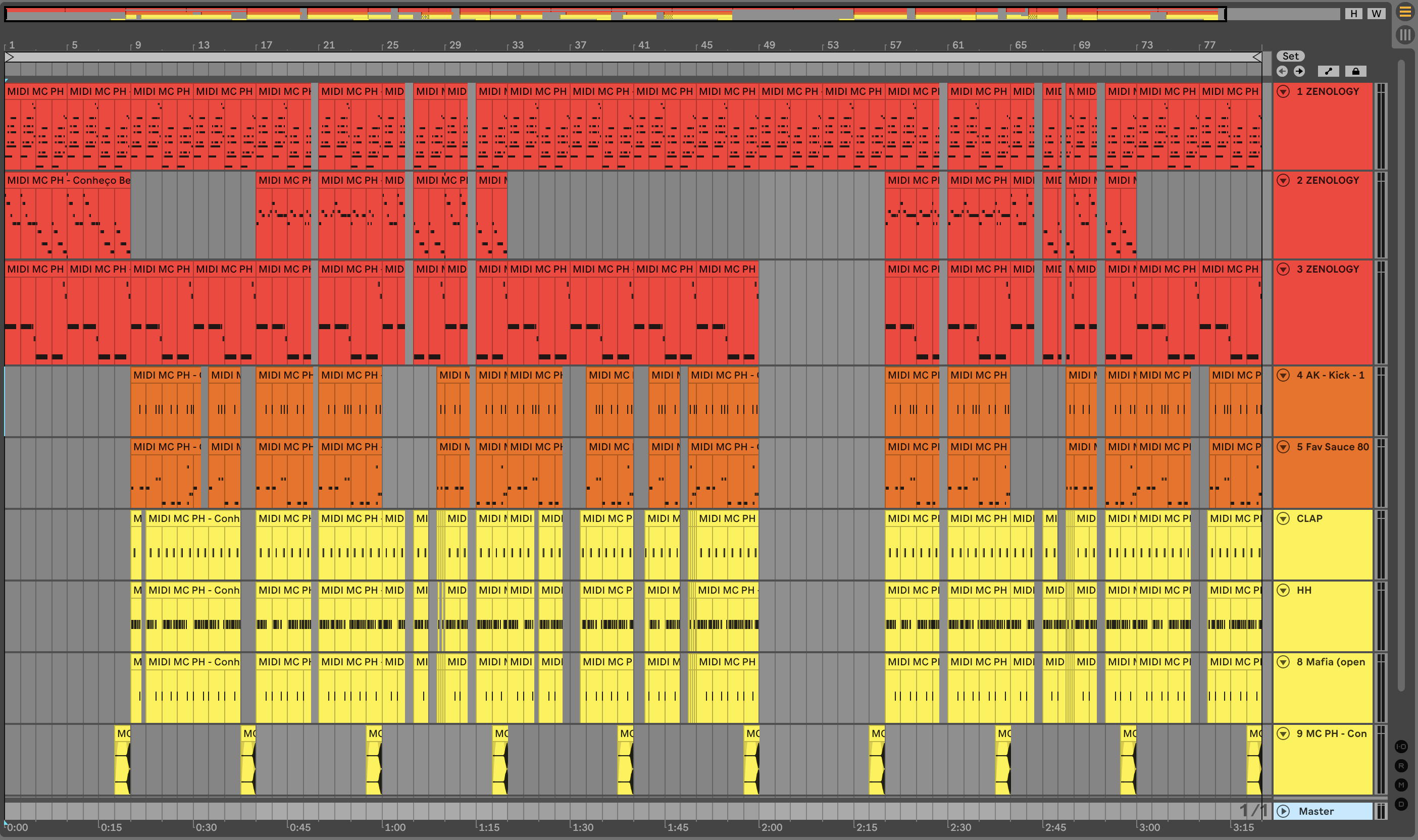Toggle the Track Delay D button
Viewport: 1418px width, 840px height.
point(1401,804)
